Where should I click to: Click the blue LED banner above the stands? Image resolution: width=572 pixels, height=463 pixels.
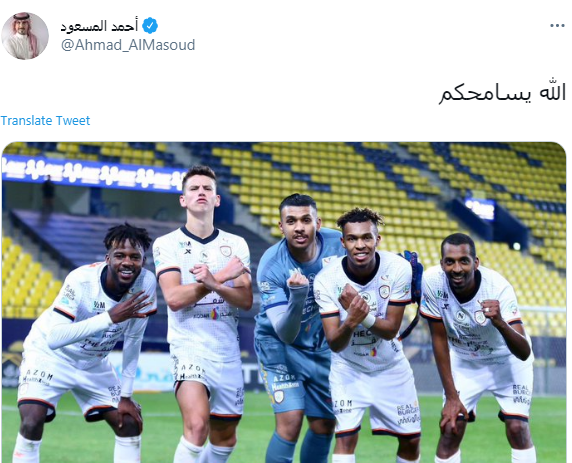[x=93, y=171]
